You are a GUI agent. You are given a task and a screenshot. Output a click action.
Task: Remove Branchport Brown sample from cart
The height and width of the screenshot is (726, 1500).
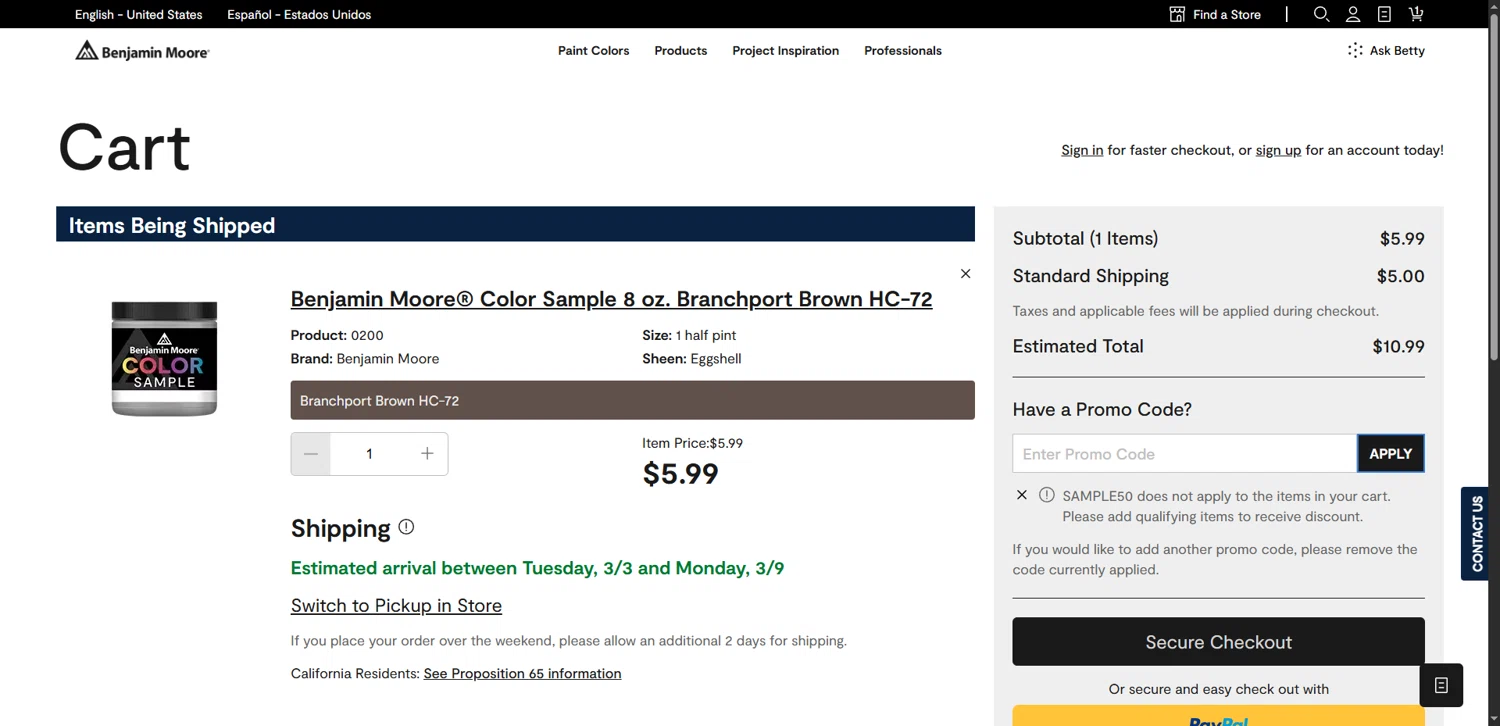tap(965, 274)
